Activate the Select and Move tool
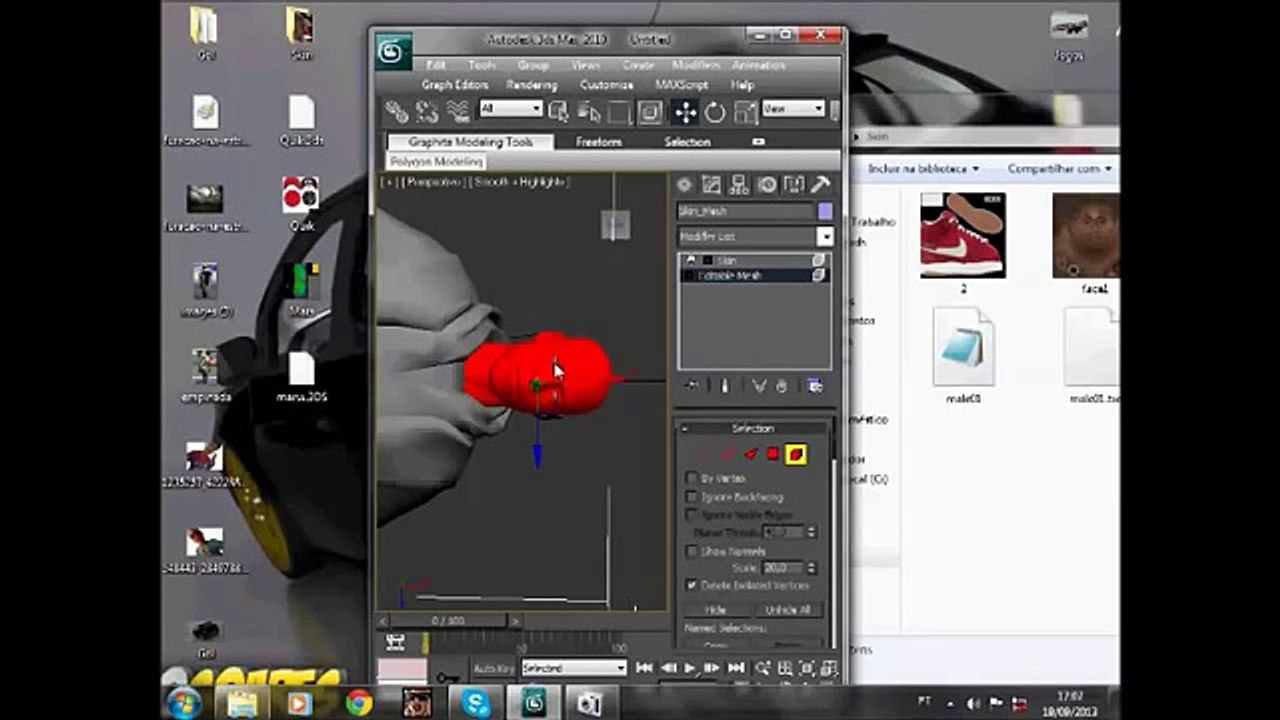Image resolution: width=1280 pixels, height=720 pixels. tap(685, 112)
